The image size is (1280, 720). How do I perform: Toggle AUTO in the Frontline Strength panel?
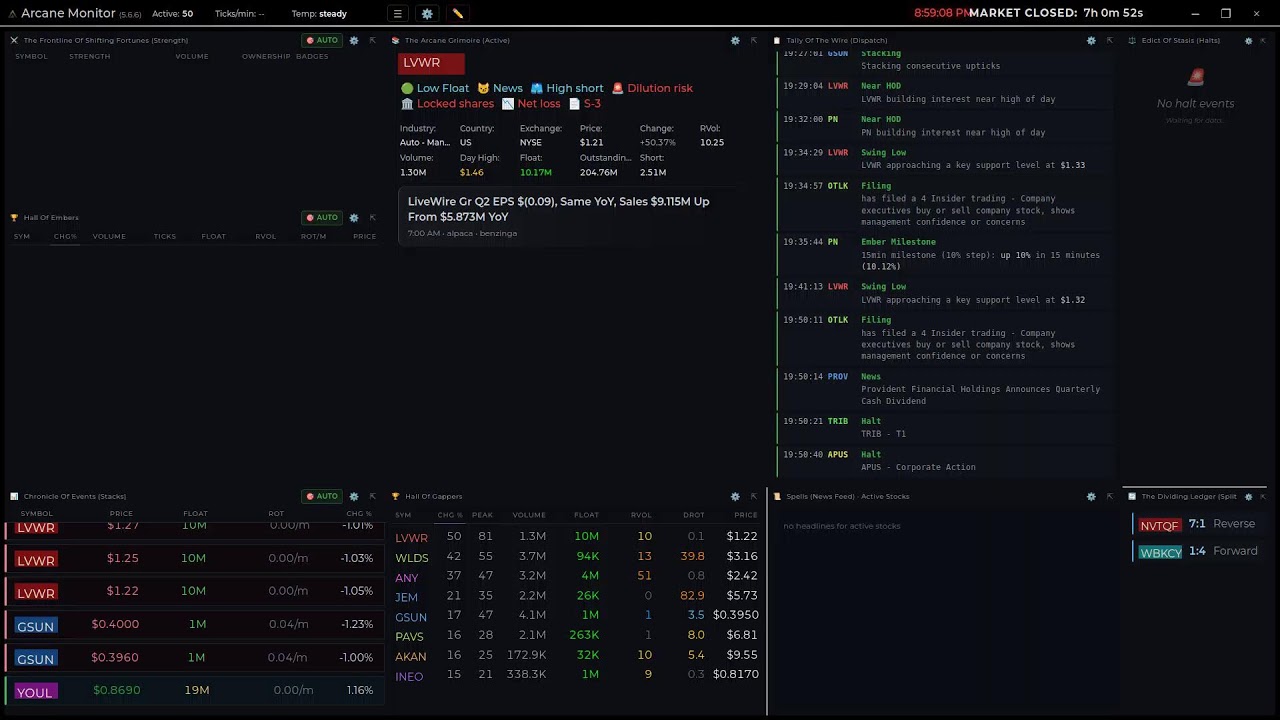click(x=322, y=40)
